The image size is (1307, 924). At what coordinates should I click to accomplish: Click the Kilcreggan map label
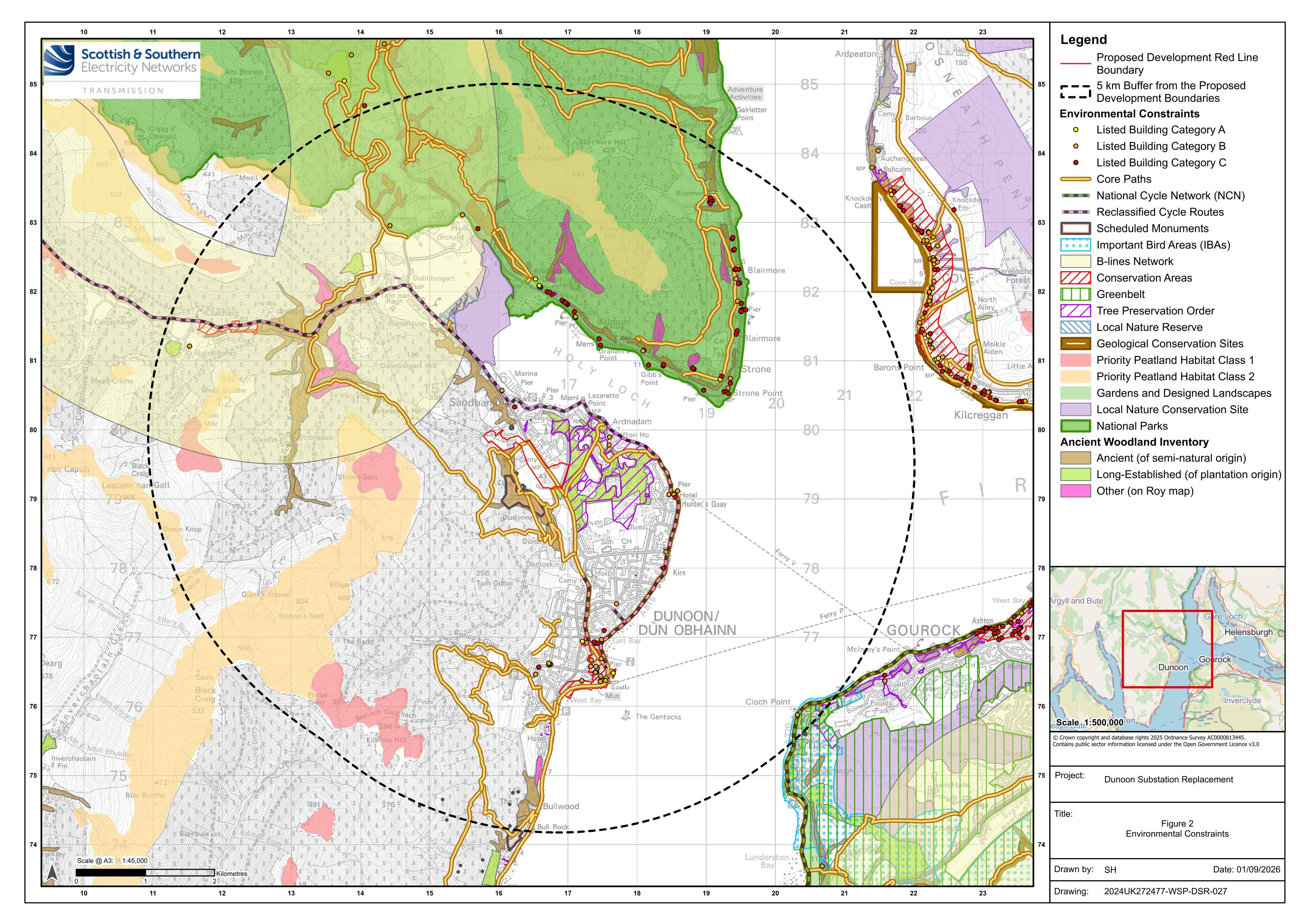(981, 415)
